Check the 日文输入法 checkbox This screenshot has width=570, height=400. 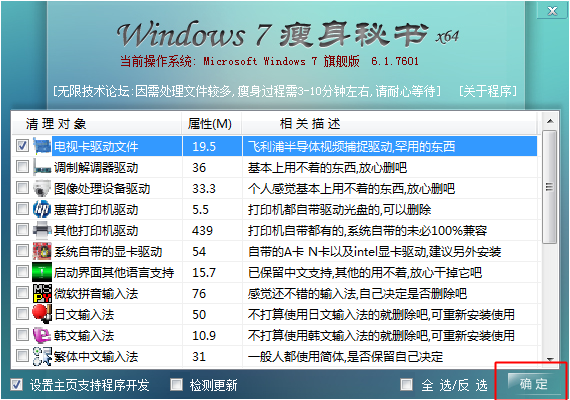(22, 314)
